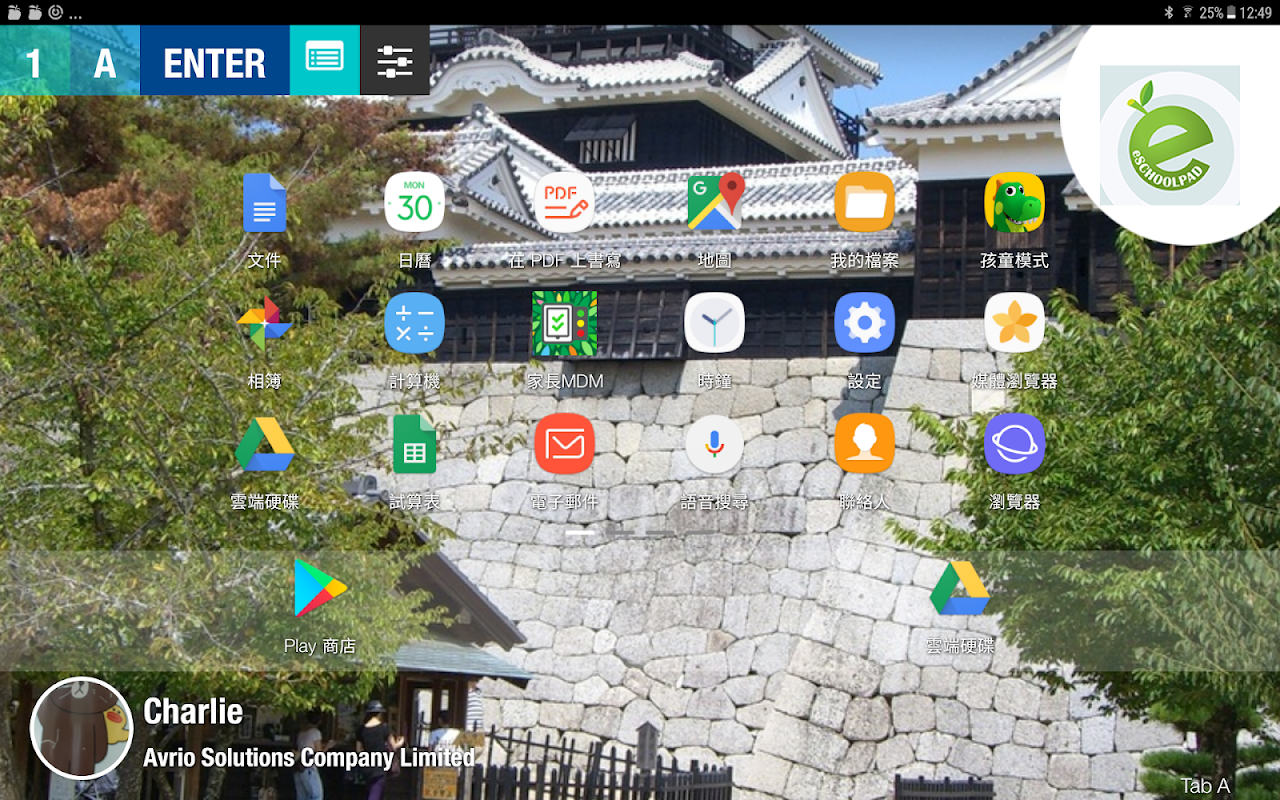Open the 我的檔案 file manager
This screenshot has width=1280, height=800.
pos(864,203)
